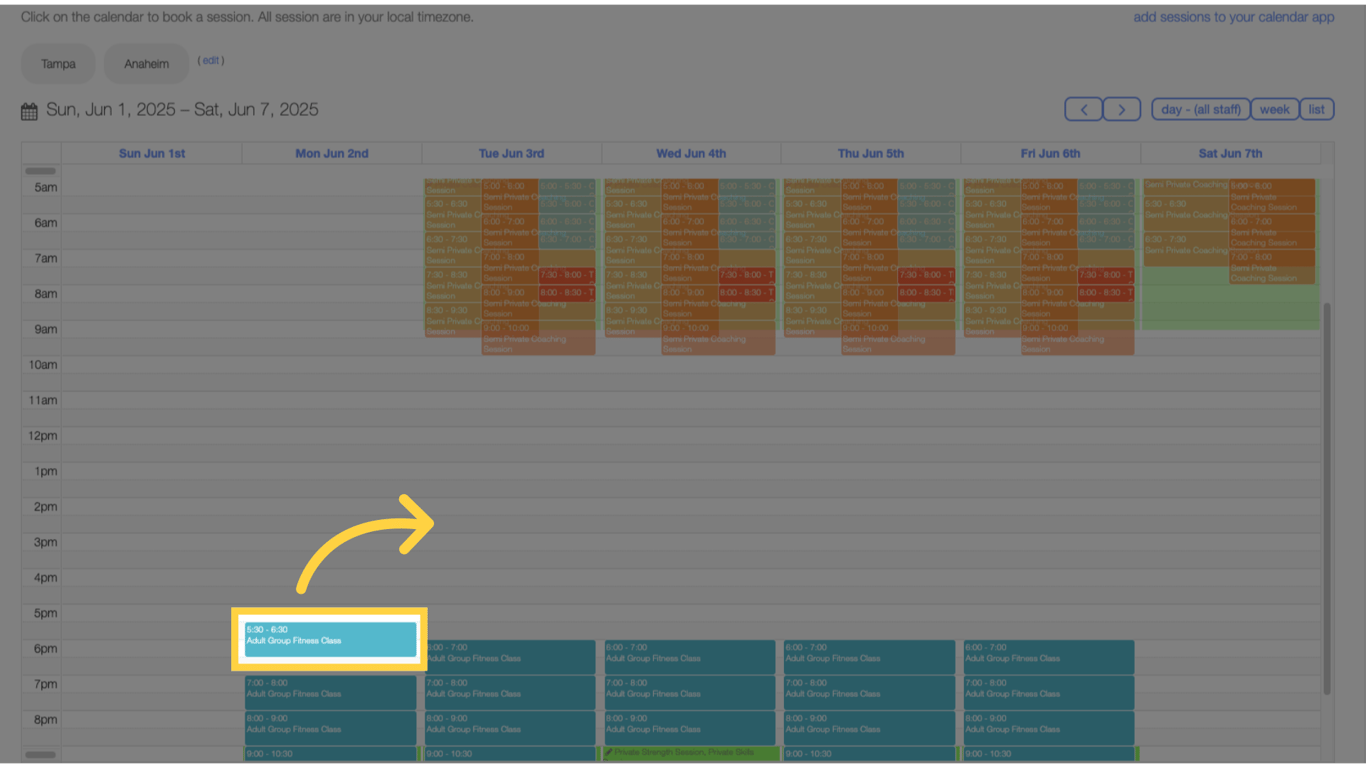Open add sessions to your calendar app link
The height and width of the screenshot is (768, 1366).
(1234, 17)
